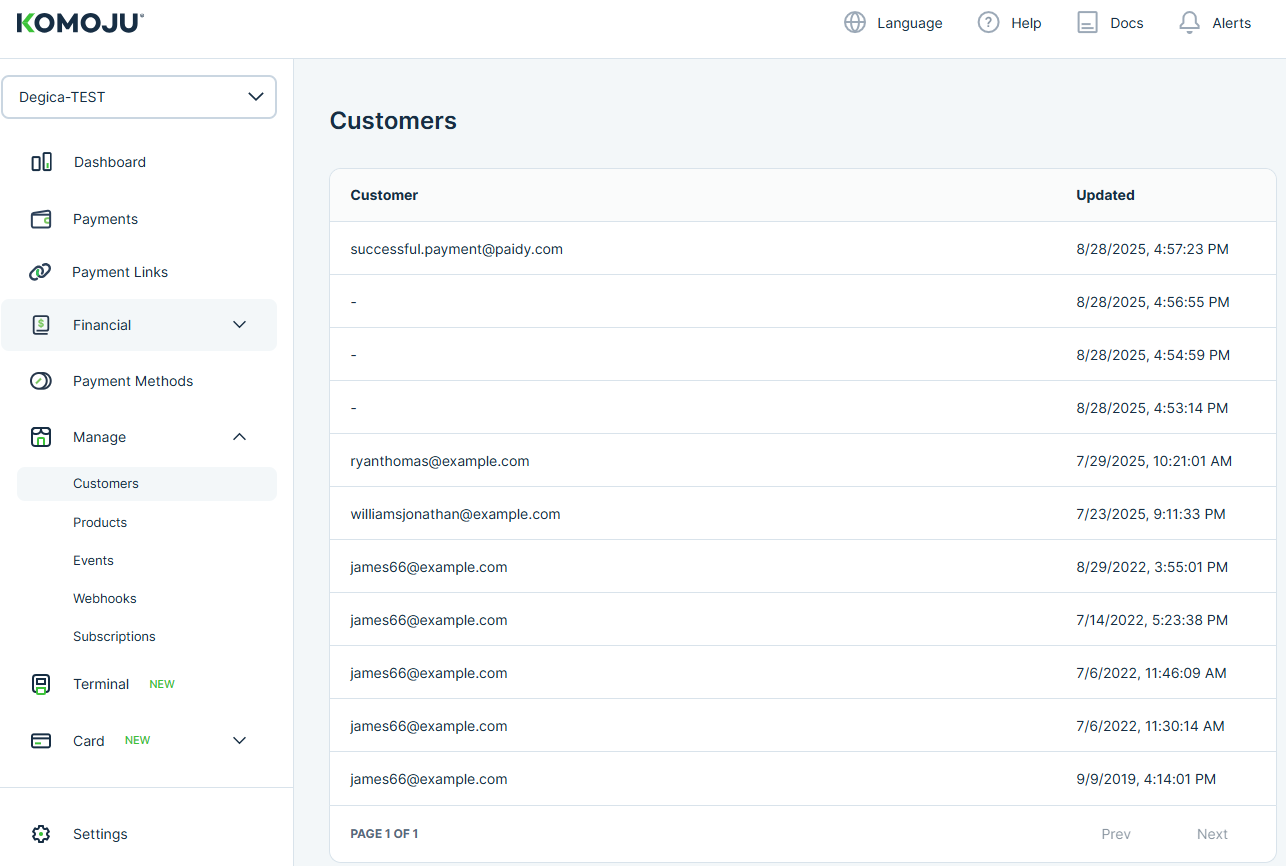Click the Dashboard chart icon
Image resolution: width=1286 pixels, height=866 pixels.
pos(41,162)
